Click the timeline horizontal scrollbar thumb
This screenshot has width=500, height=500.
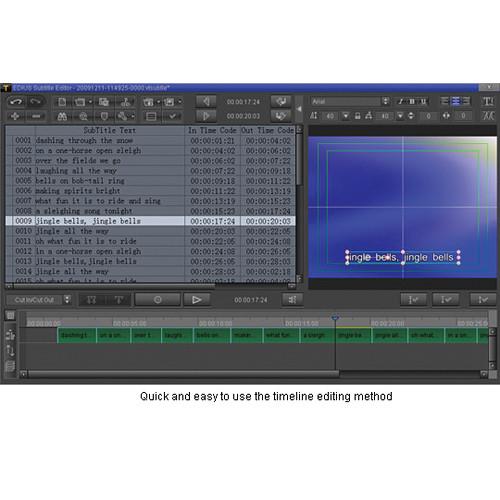183,374
